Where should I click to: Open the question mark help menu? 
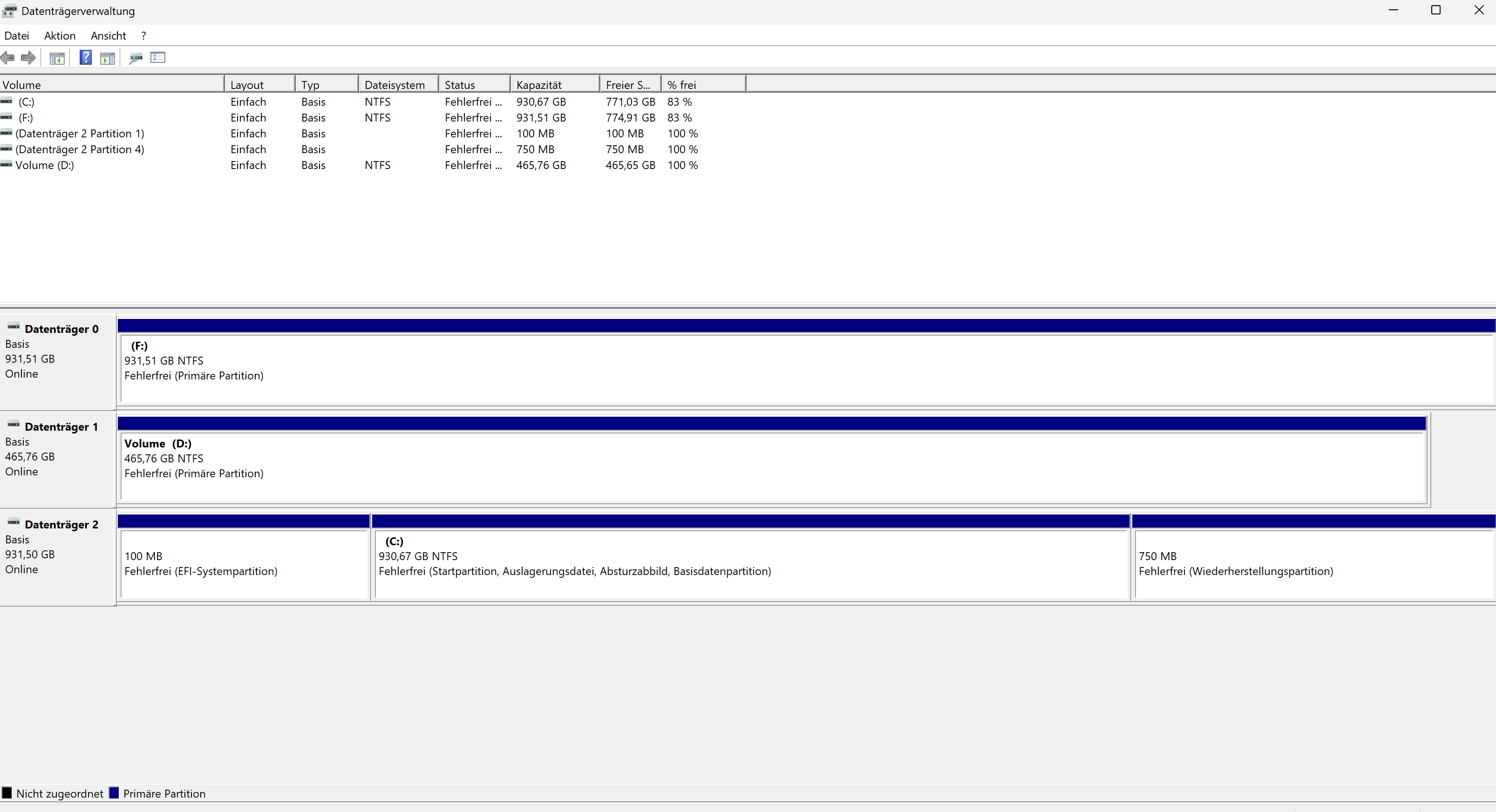pos(143,36)
